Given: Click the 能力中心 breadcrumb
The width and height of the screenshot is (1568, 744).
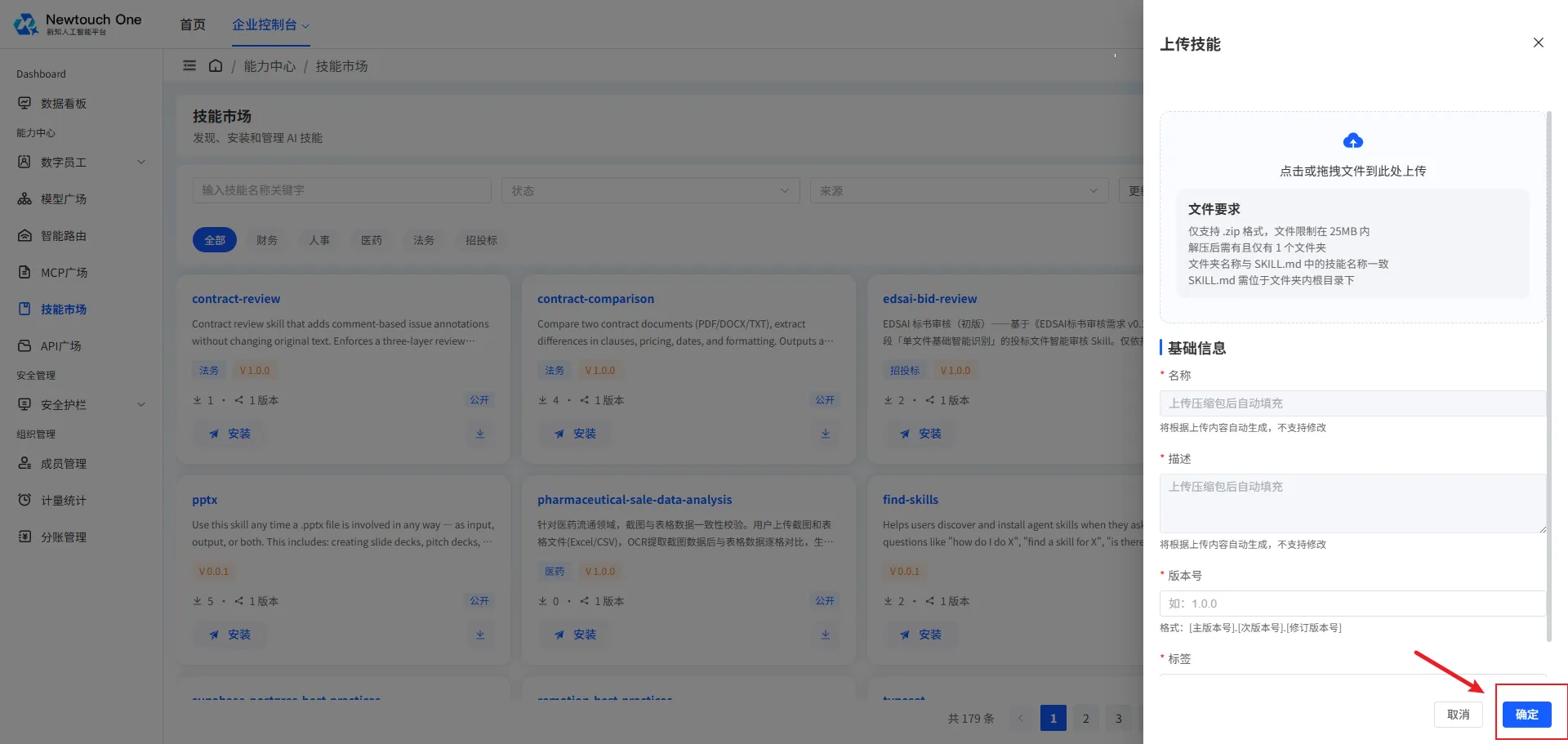Looking at the screenshot, I should tap(270, 66).
